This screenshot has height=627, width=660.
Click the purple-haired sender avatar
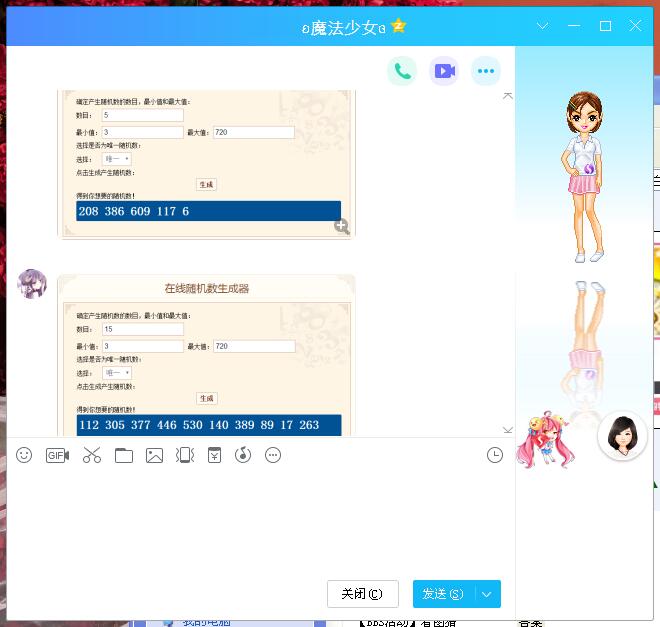32,284
